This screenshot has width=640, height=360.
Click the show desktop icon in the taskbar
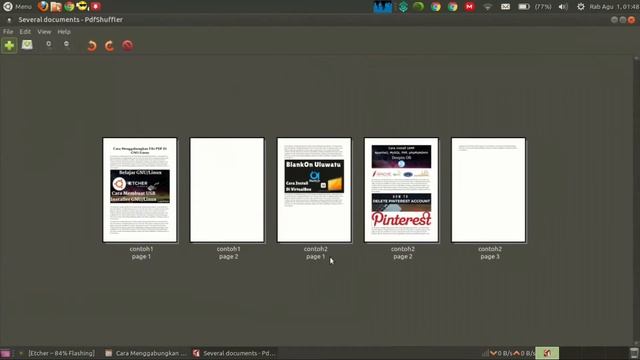5,353
